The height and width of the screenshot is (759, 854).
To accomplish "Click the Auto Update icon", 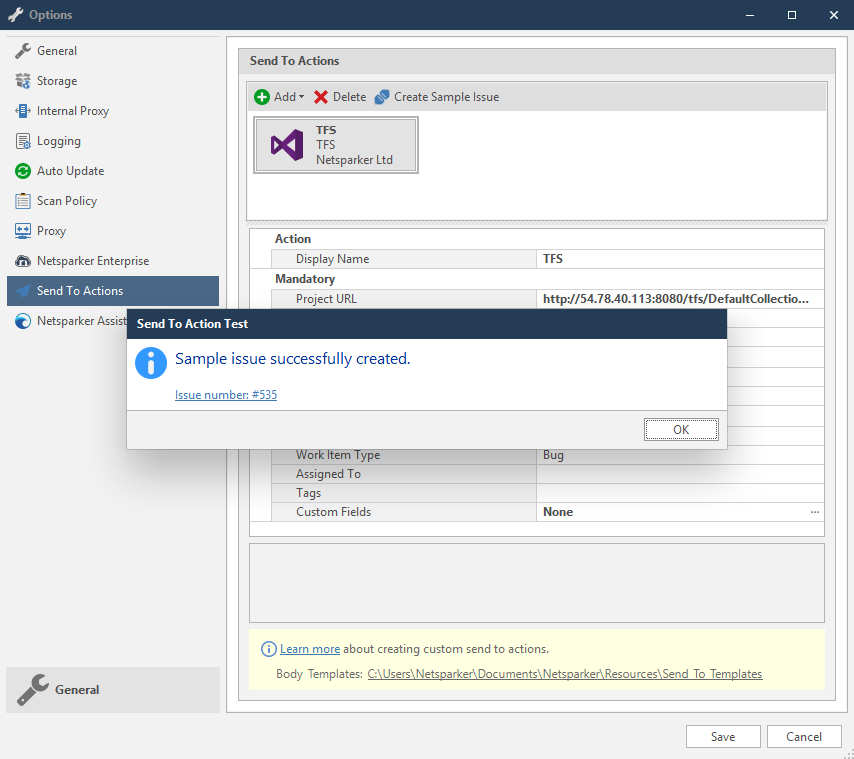I will click(22, 170).
